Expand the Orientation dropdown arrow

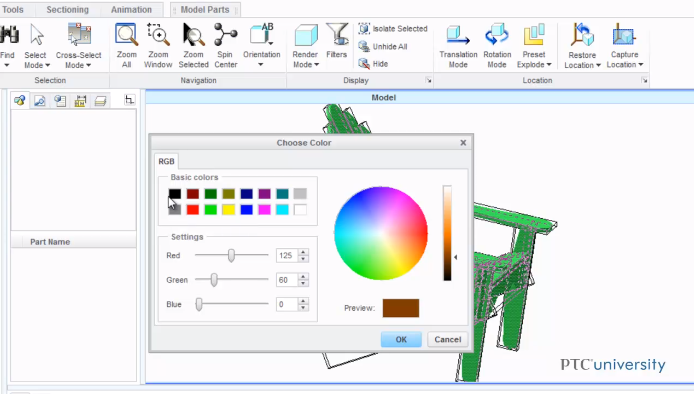(x=261, y=65)
